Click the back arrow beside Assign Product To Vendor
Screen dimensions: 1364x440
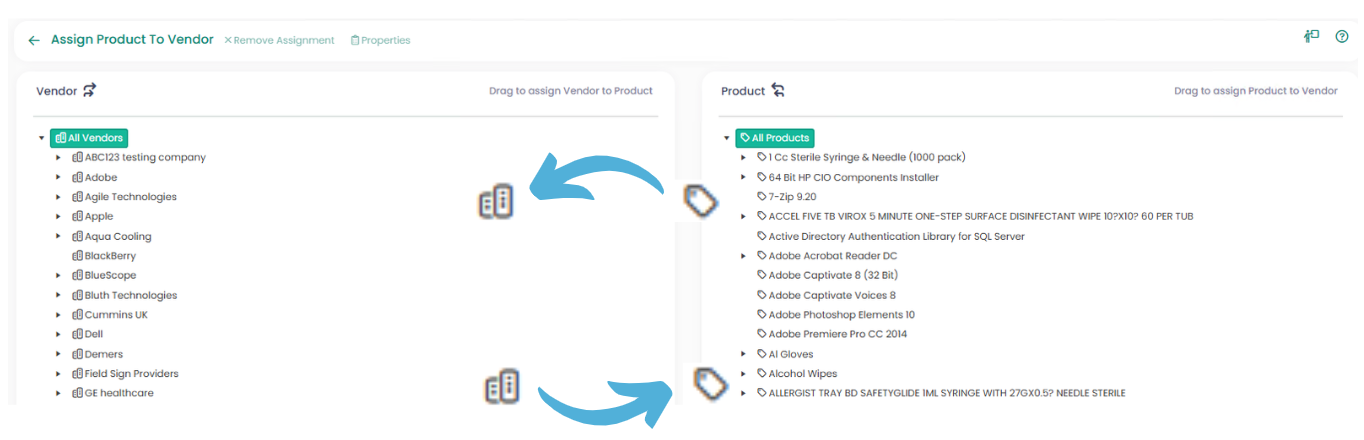[34, 41]
